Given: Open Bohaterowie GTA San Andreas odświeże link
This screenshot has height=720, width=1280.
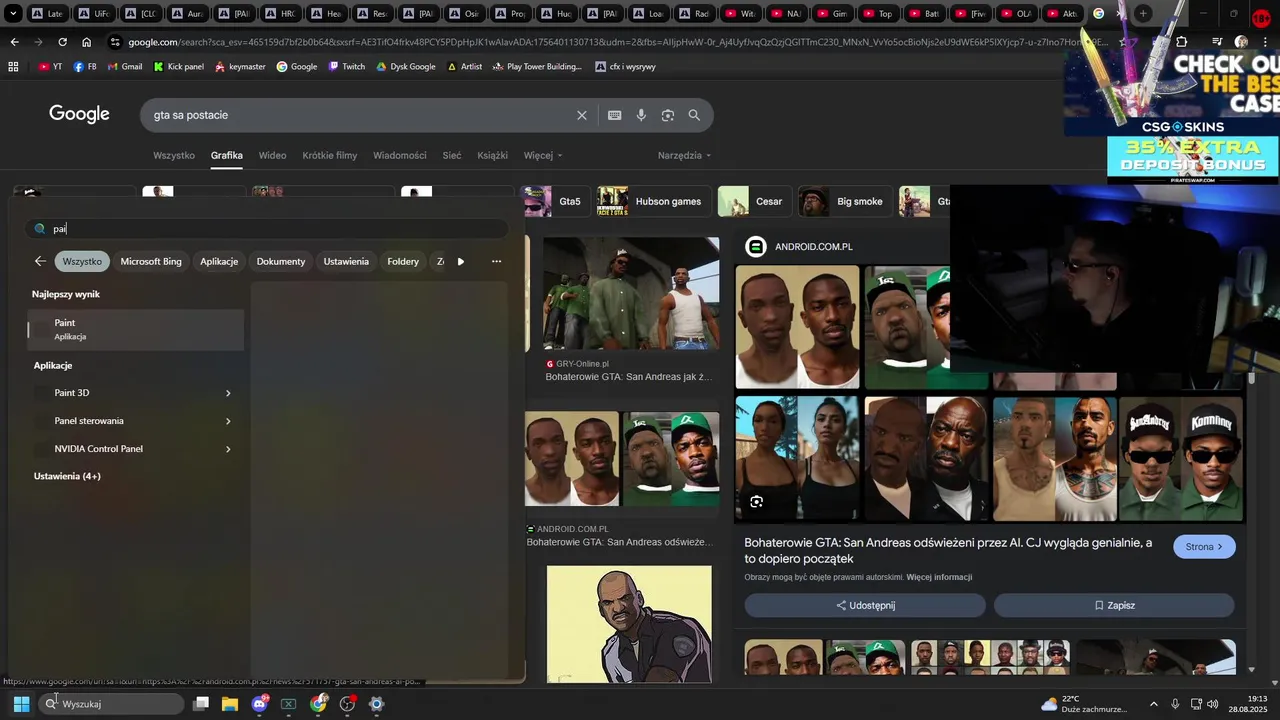Looking at the screenshot, I should click(x=618, y=542).
